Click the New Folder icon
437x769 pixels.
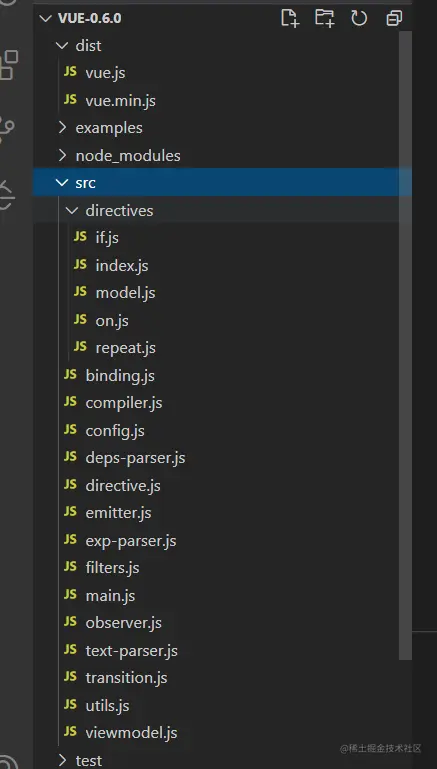coord(324,18)
